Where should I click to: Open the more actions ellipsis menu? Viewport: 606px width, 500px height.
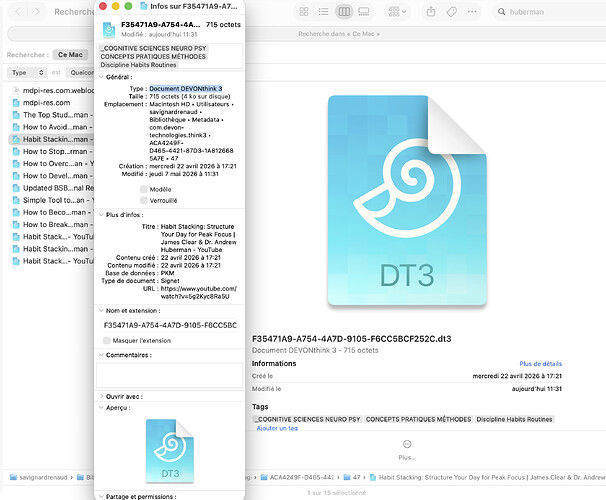[472, 12]
